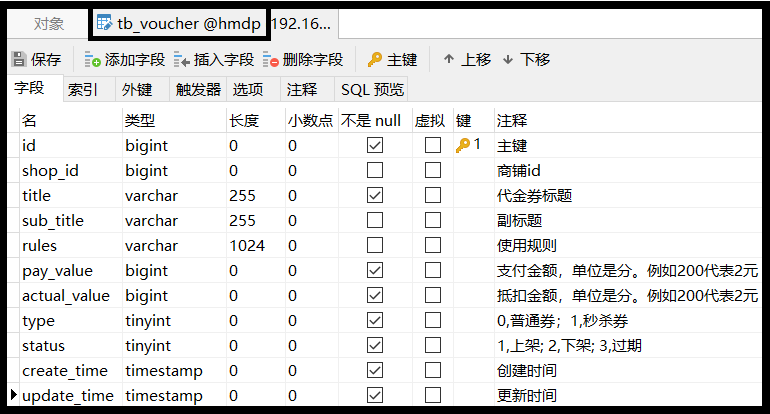Click the tinyint type of status row
Image resolution: width=770 pixels, height=414 pixels.
(148, 346)
